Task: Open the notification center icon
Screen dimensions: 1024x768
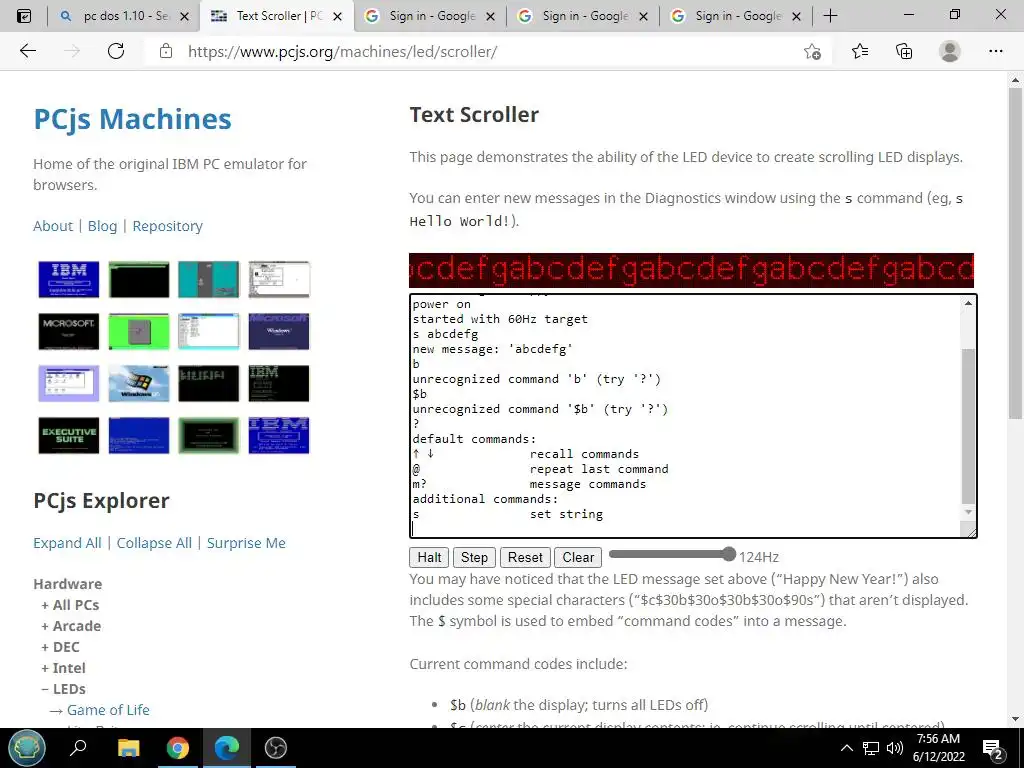Action: point(993,749)
